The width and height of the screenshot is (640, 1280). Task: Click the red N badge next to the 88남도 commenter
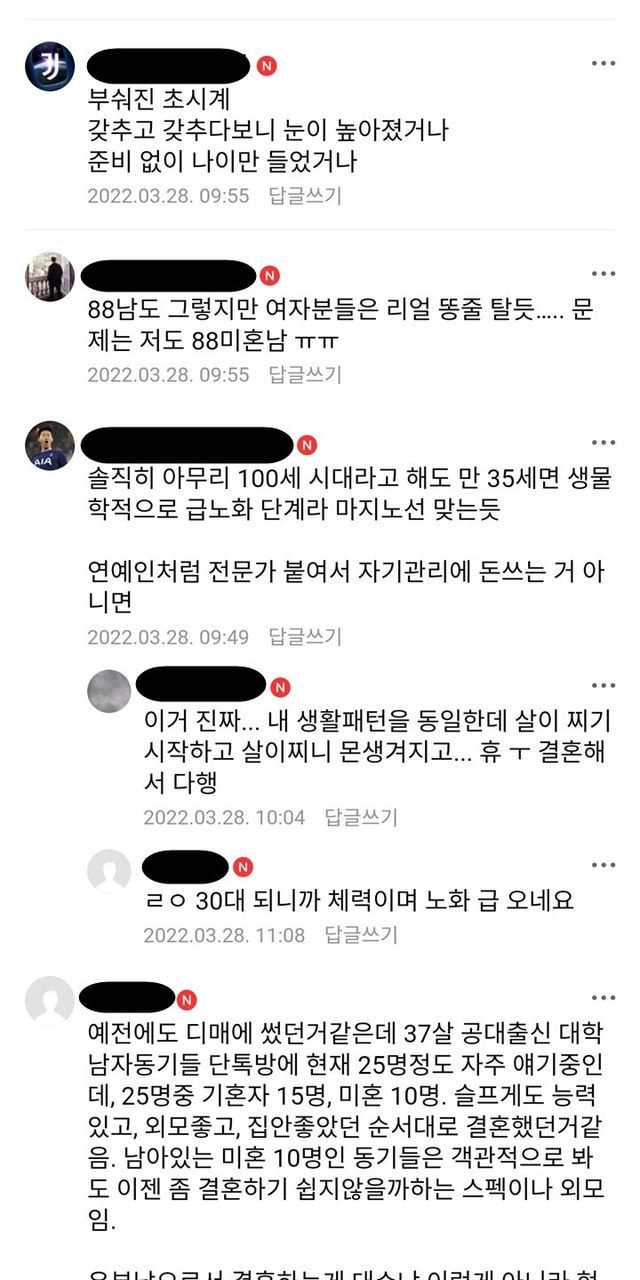pyautogui.click(x=270, y=275)
